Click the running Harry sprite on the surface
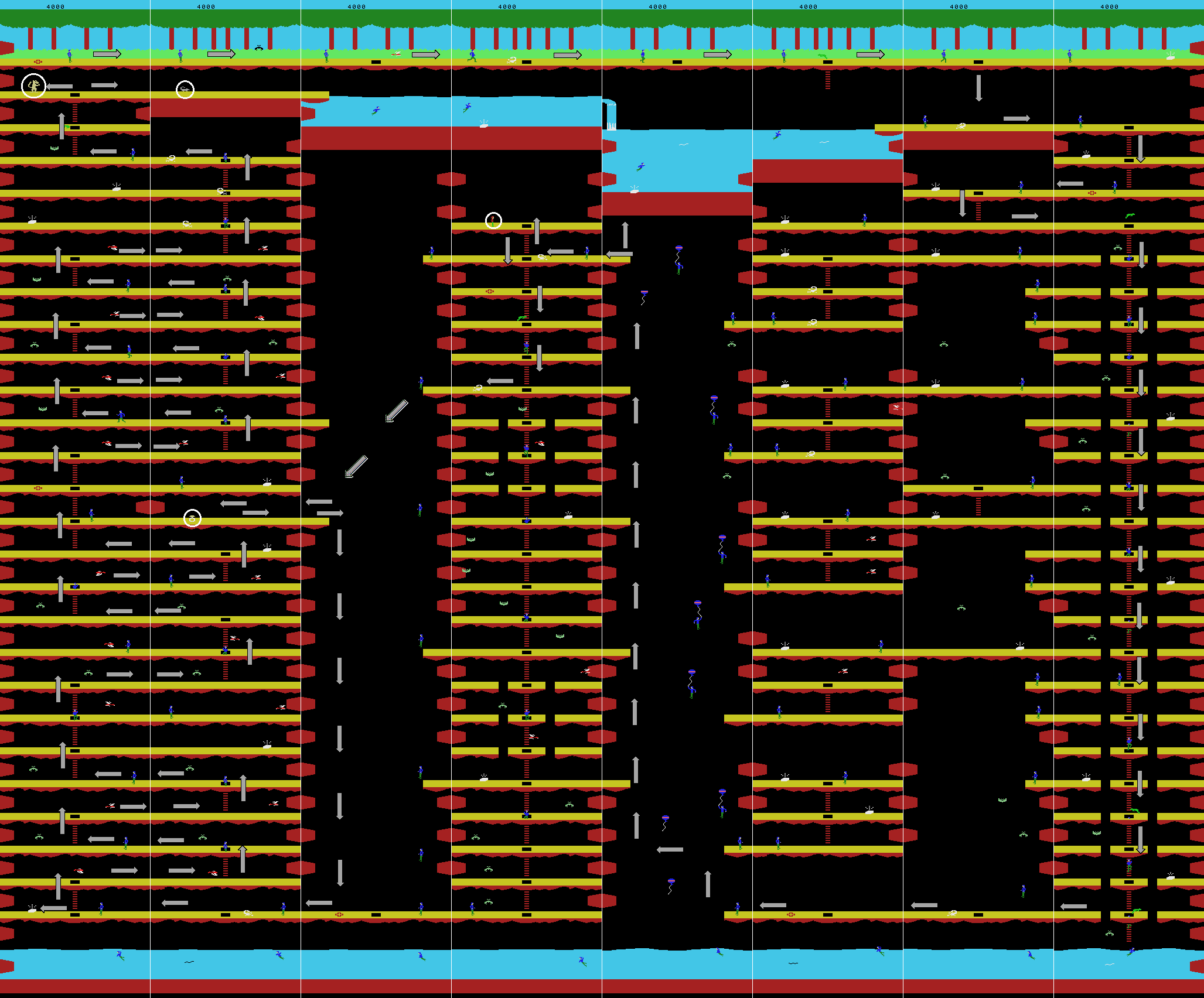This screenshot has height=998, width=1204. [472, 56]
